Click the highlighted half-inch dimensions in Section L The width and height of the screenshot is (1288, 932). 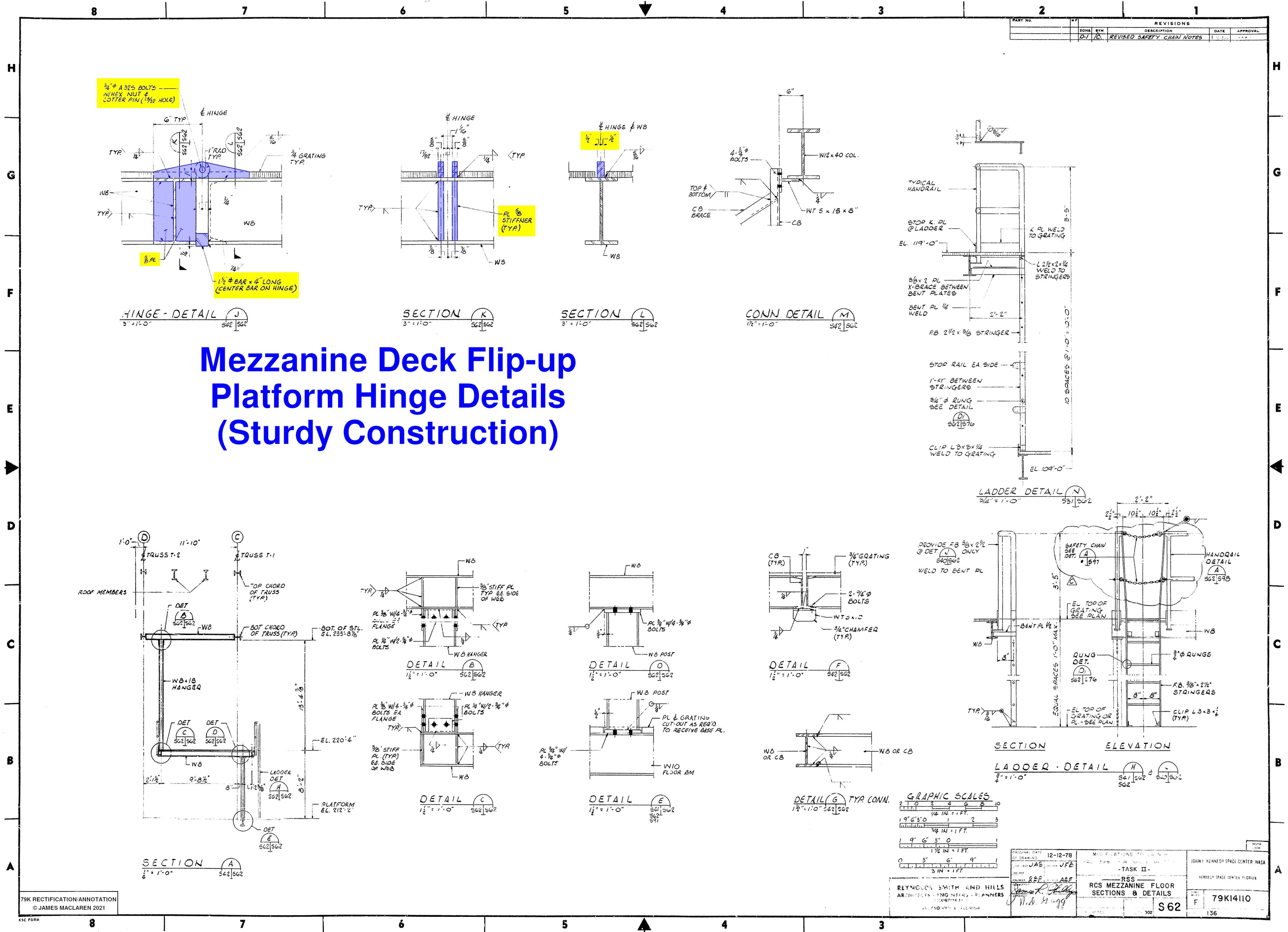[600, 140]
